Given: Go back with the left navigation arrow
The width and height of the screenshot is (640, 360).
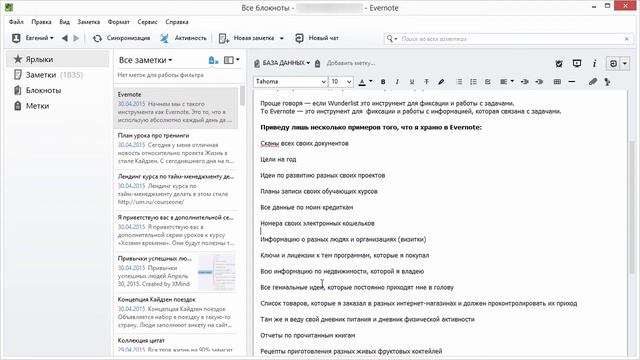Looking at the screenshot, I should [64, 38].
